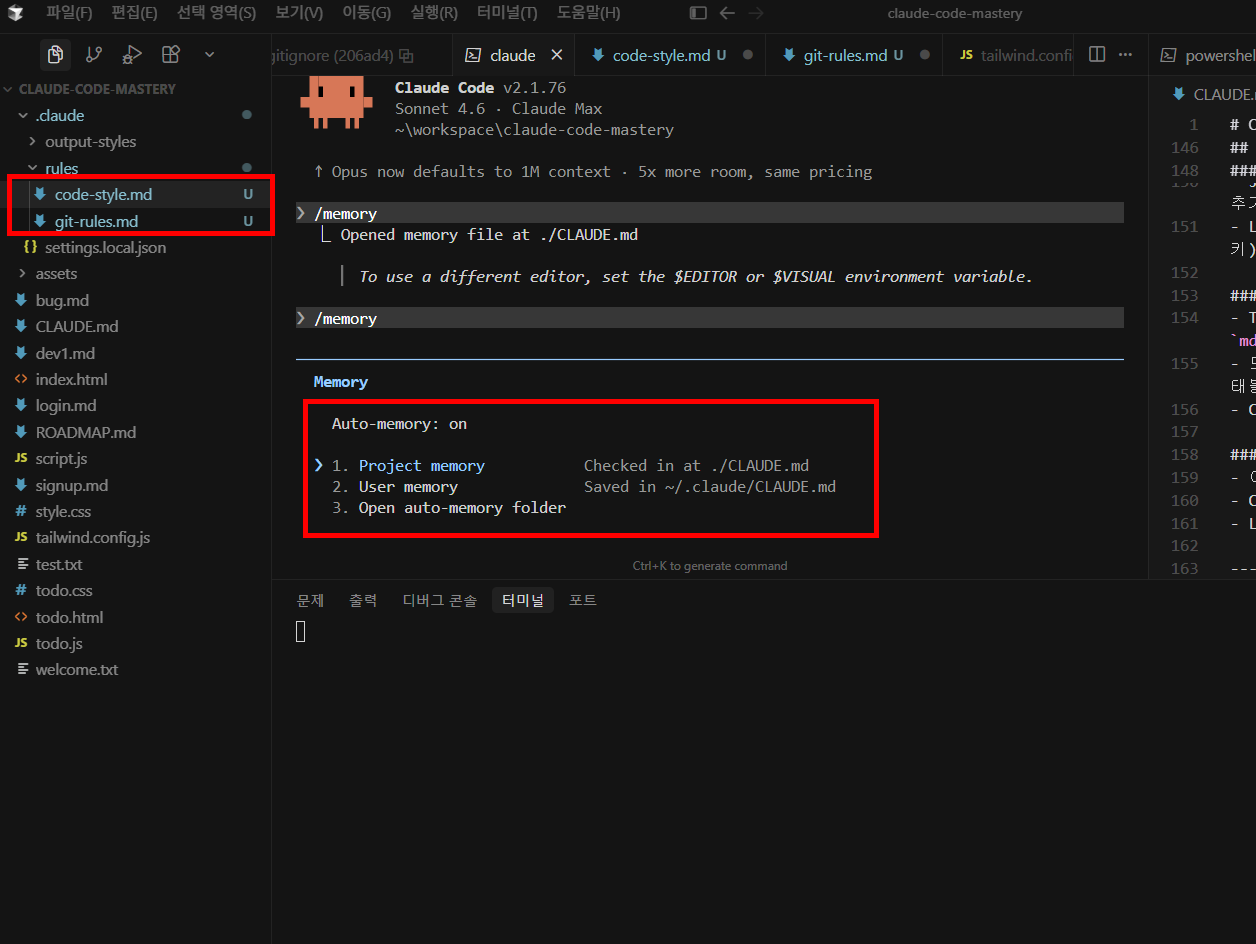Collapse the .claude folder
This screenshot has height=944, width=1256.
[22, 115]
